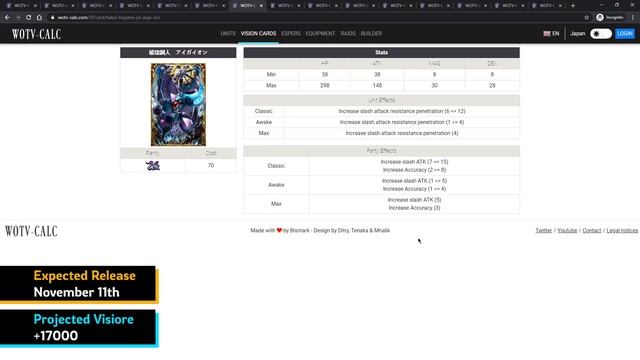Click the WOTV-CALC header logo
The image size is (640, 360).
36,34
